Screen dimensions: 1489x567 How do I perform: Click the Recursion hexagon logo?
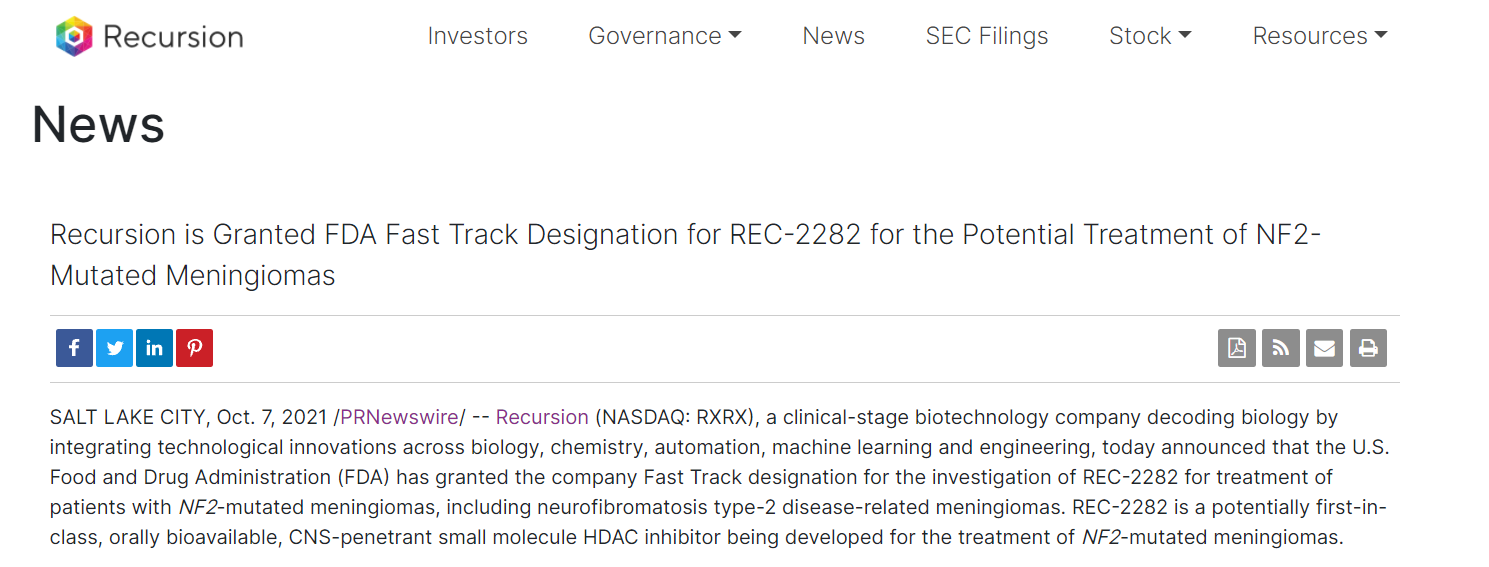[x=74, y=37]
